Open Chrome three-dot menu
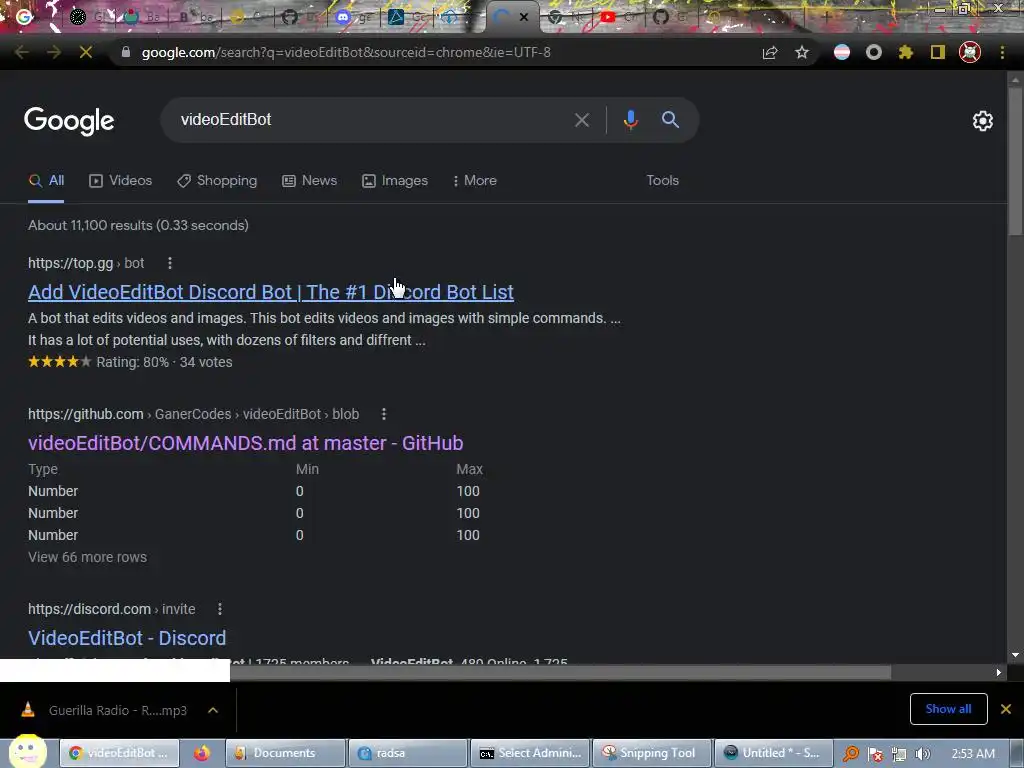Screen dimensions: 1024x768 [1002, 52]
